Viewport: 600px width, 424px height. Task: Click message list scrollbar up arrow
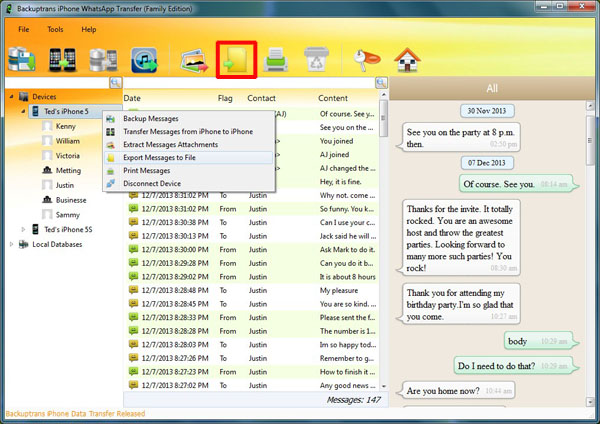click(x=384, y=95)
